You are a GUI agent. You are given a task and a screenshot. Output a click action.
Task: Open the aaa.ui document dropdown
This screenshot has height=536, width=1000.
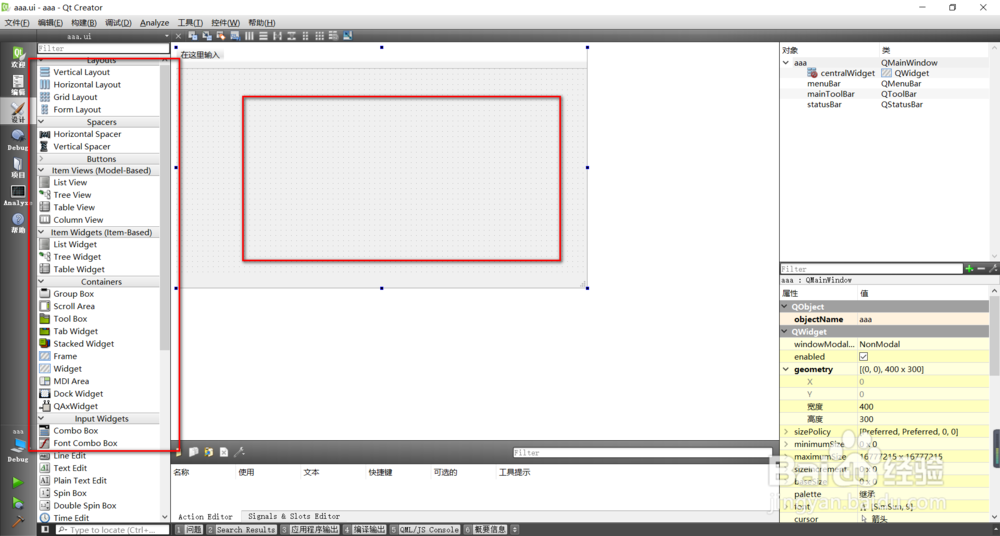pos(167,36)
